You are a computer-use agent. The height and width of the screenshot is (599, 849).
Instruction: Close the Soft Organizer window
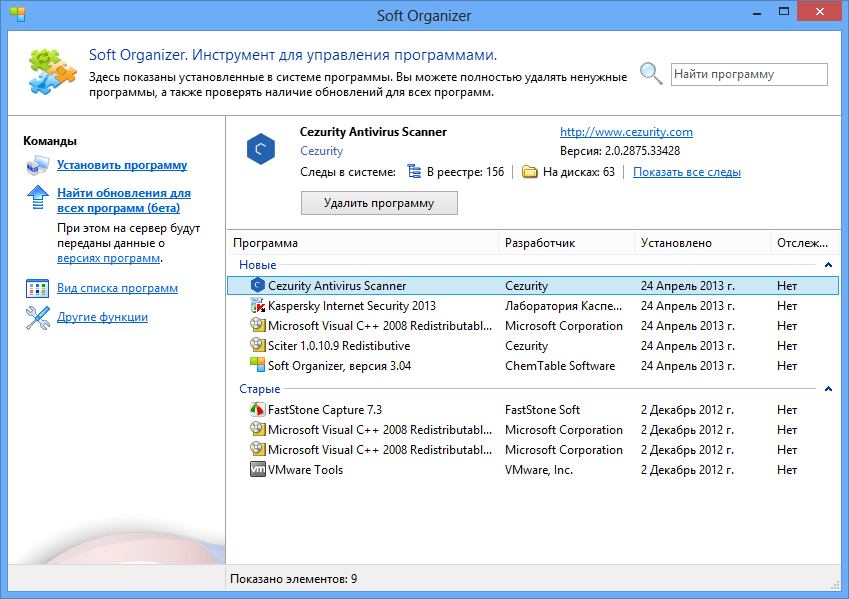820,11
